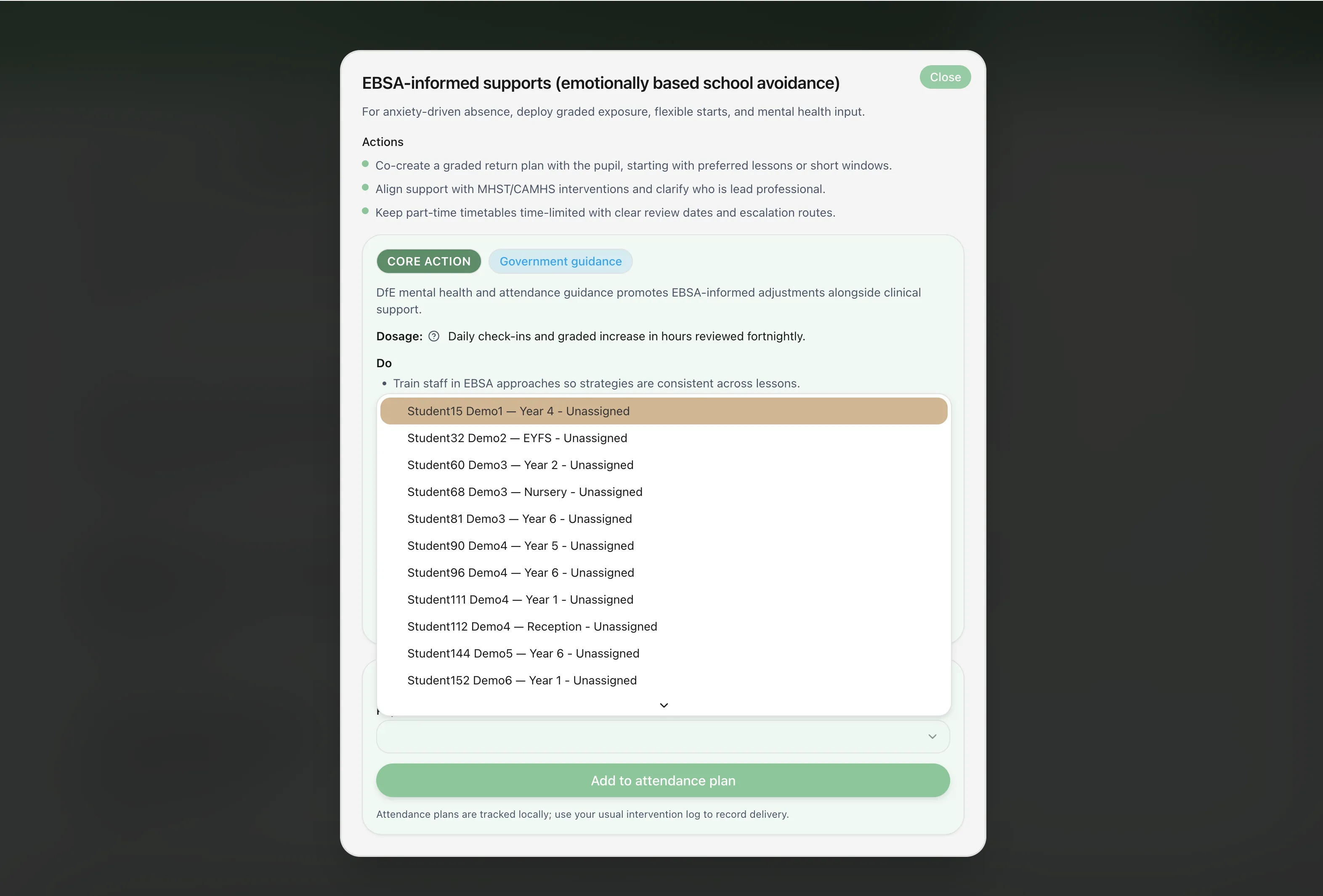Click the down chevron below the student list
The height and width of the screenshot is (896, 1323).
click(x=663, y=705)
